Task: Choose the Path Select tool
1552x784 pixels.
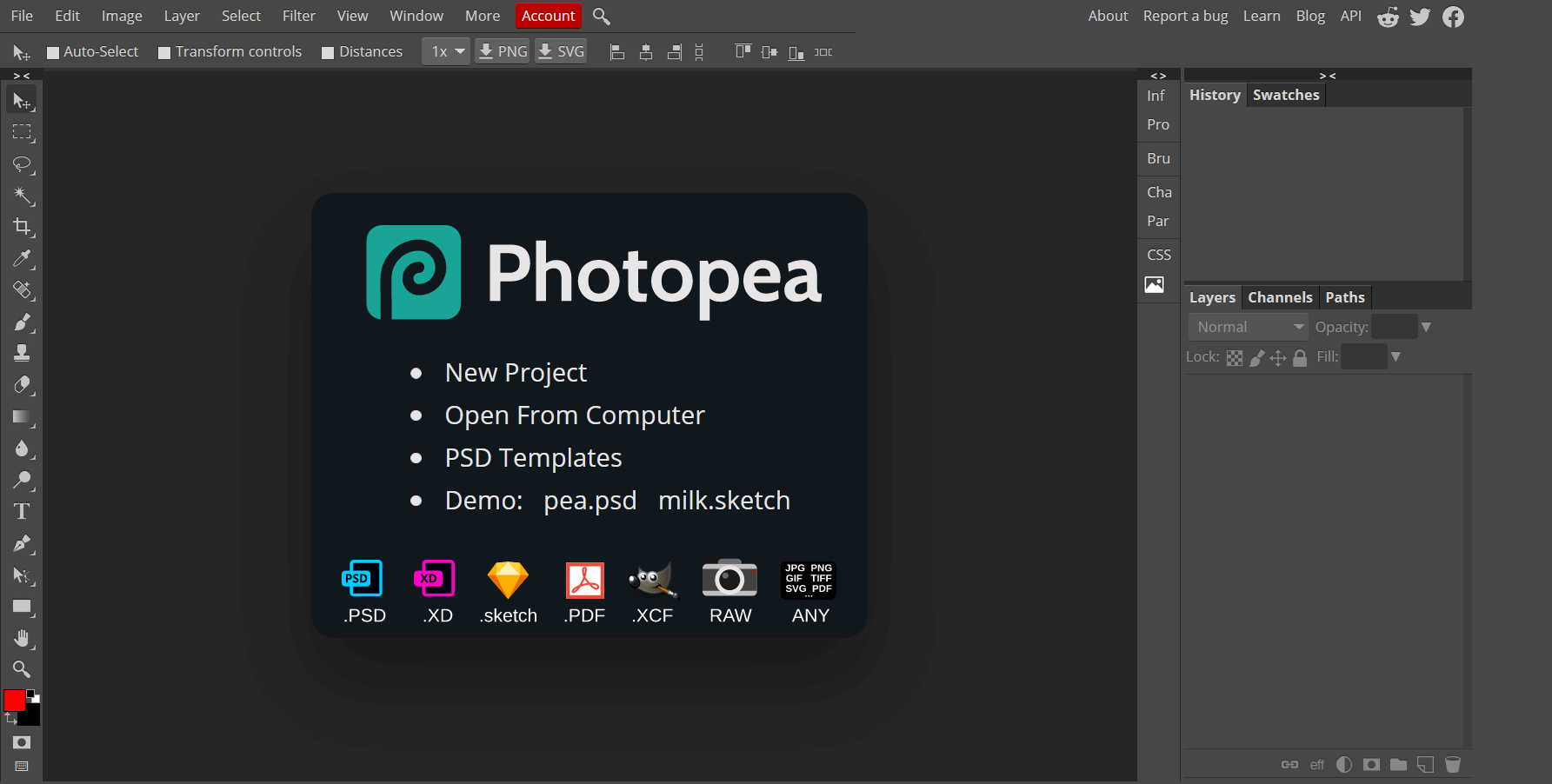Action: (x=22, y=575)
